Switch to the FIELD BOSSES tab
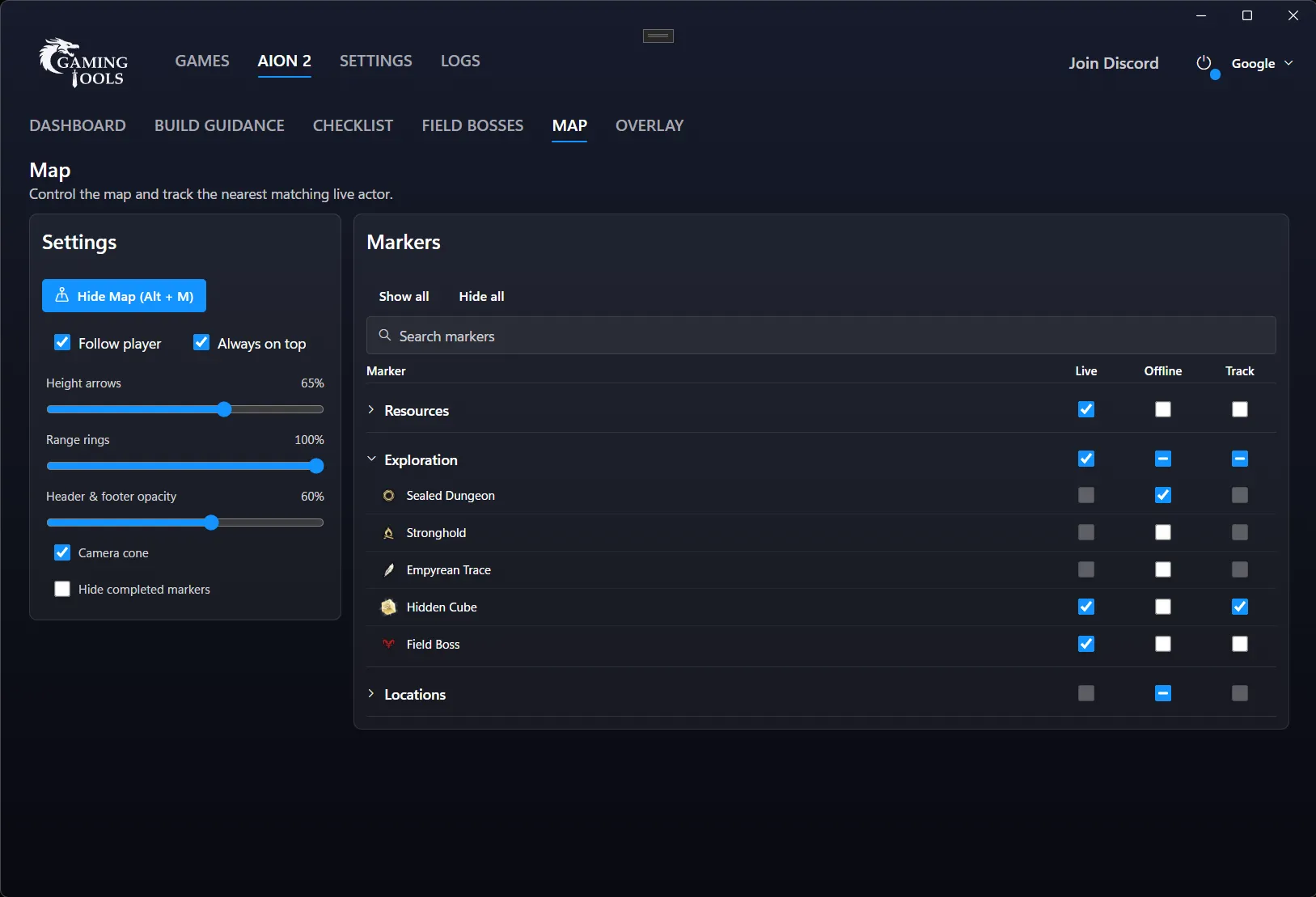Viewport: 1316px width, 897px height. tap(472, 125)
